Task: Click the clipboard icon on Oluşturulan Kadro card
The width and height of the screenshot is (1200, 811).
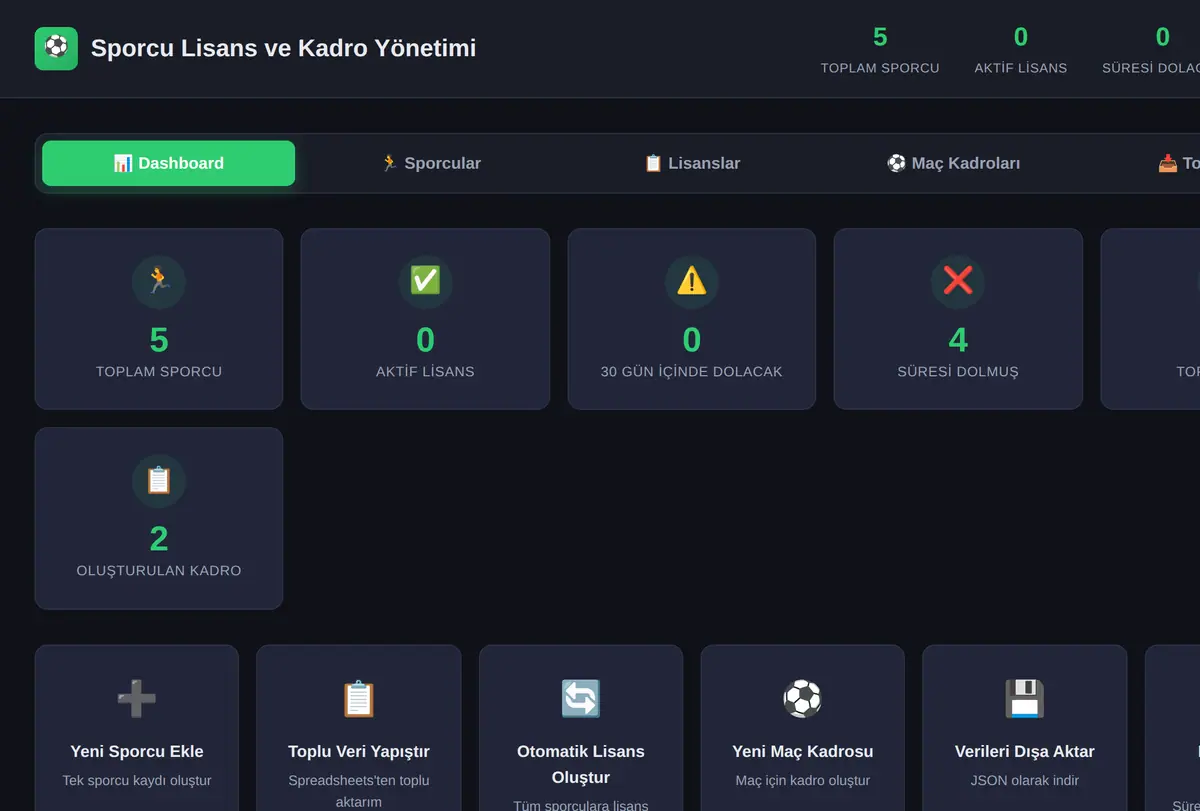Action: point(159,481)
